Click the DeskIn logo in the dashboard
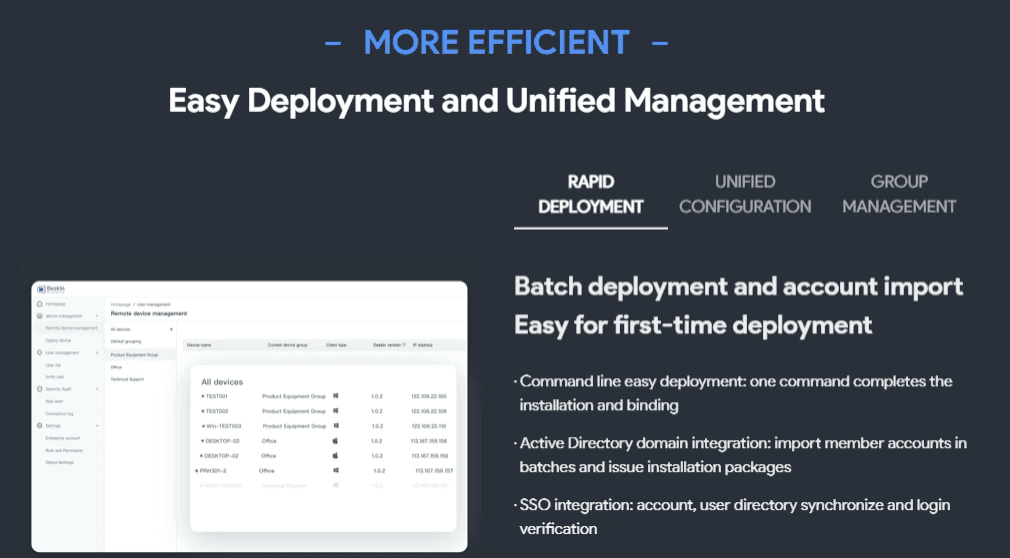Image resolution: width=1010 pixels, height=558 pixels. pos(52,289)
